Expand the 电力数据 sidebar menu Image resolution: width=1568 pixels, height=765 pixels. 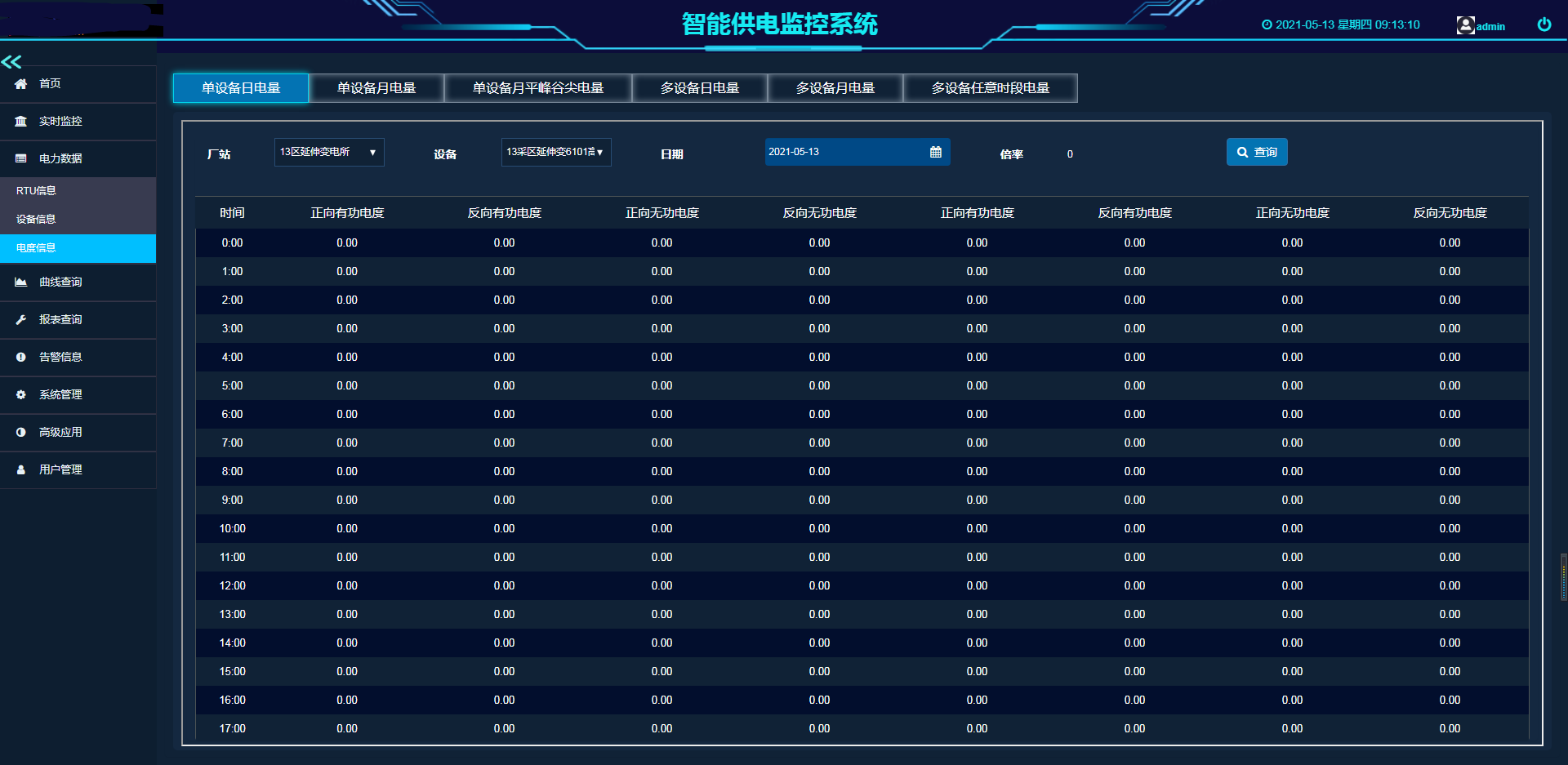[60, 159]
